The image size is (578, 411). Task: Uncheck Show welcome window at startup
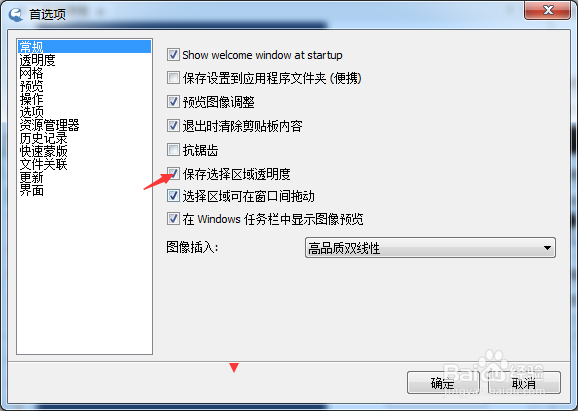click(x=173, y=55)
